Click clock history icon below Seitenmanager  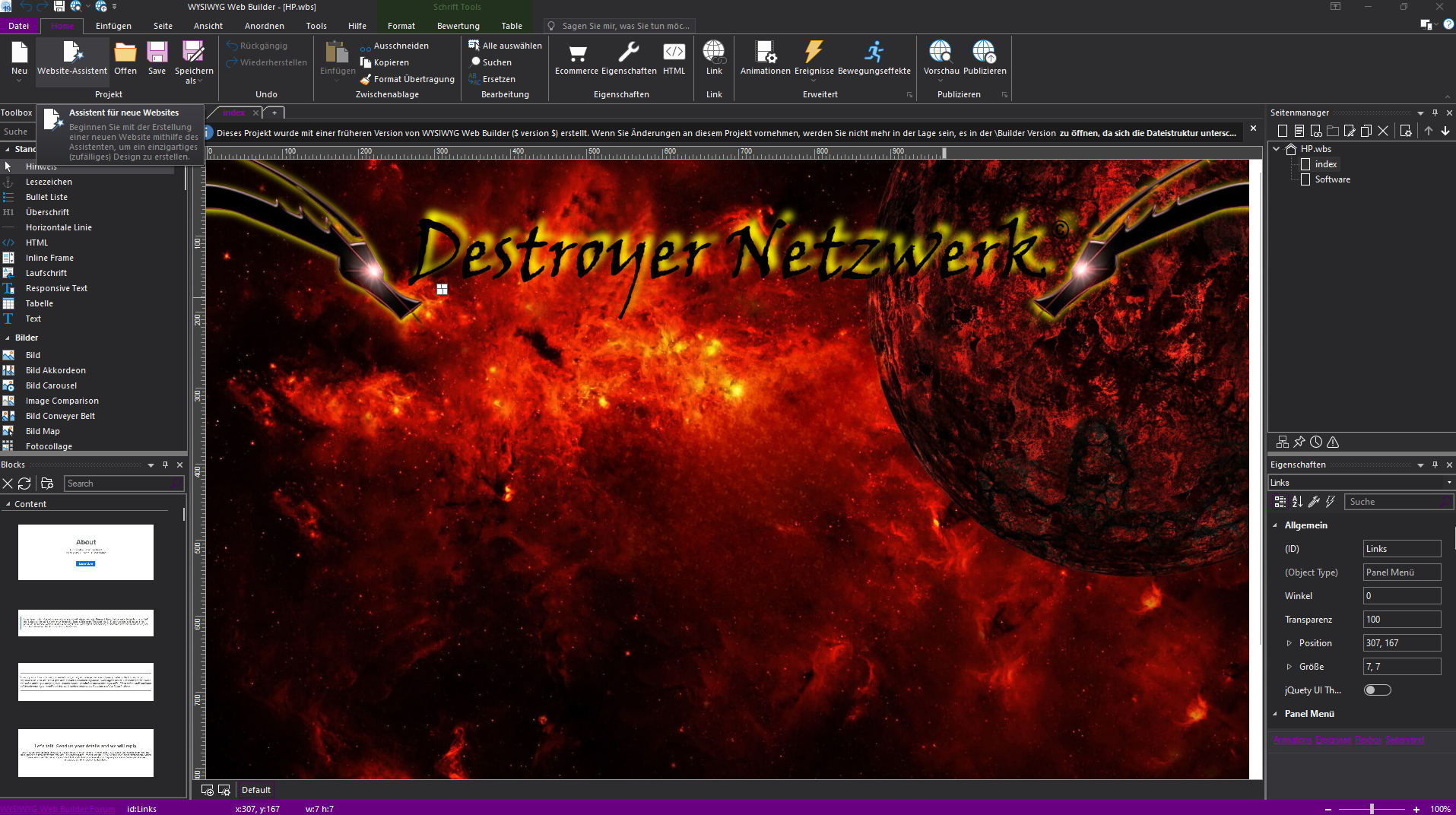pos(1316,442)
